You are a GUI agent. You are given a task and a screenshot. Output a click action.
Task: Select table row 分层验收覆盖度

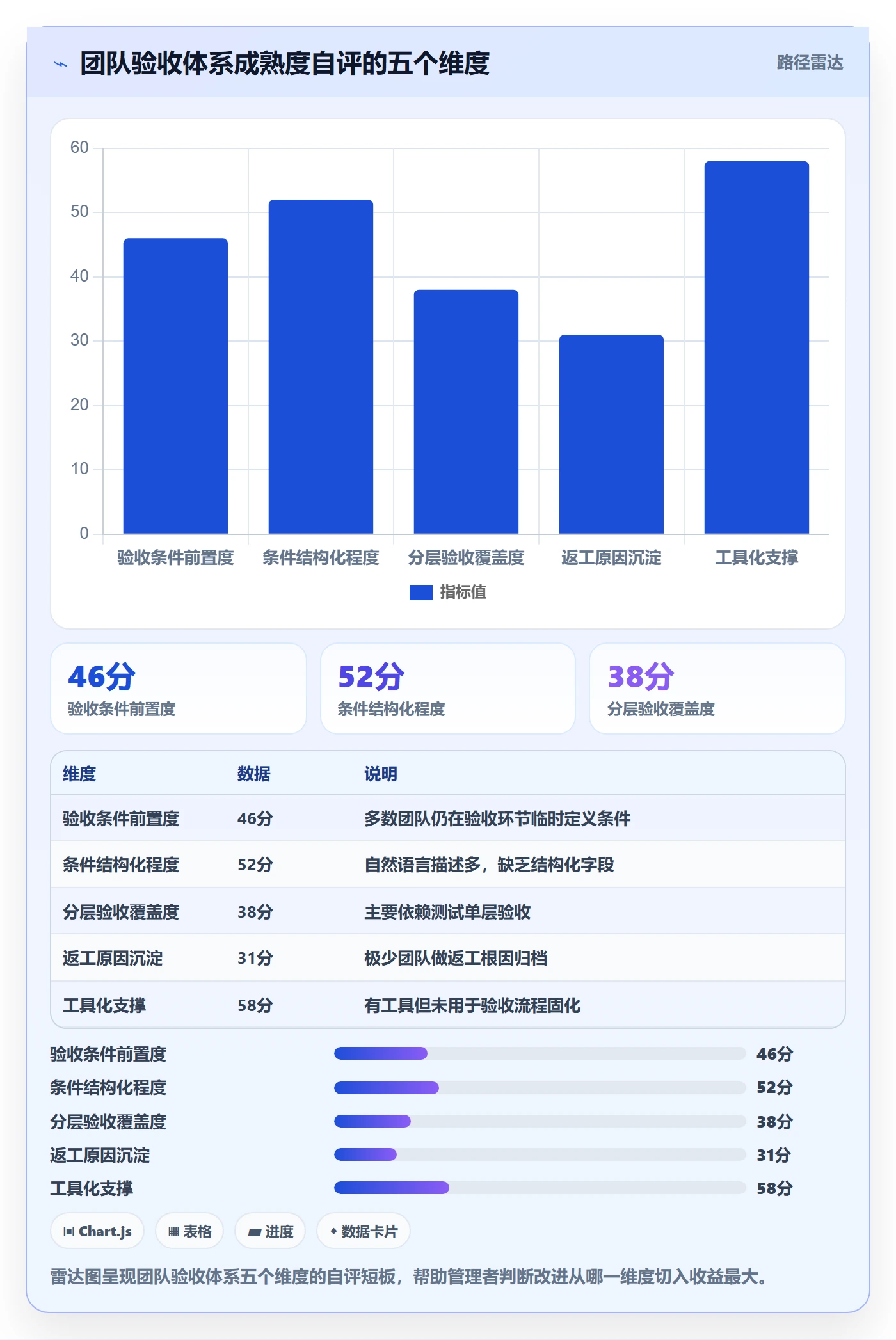pyautogui.click(x=448, y=911)
